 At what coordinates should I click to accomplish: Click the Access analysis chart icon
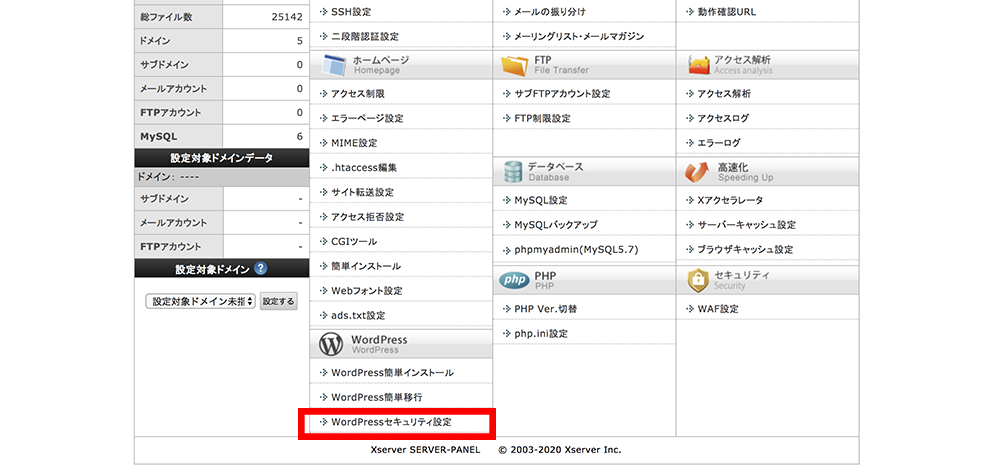click(x=699, y=64)
